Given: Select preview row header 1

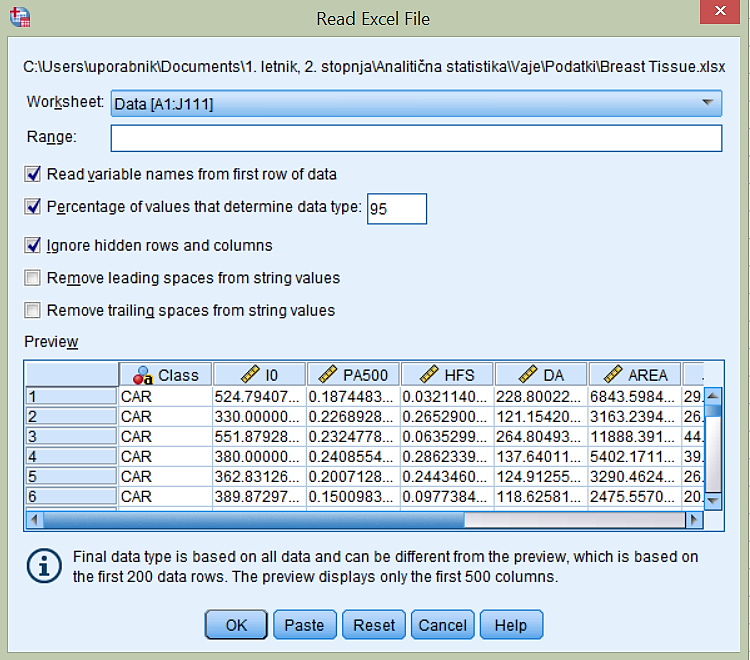Looking at the screenshot, I should [71, 396].
